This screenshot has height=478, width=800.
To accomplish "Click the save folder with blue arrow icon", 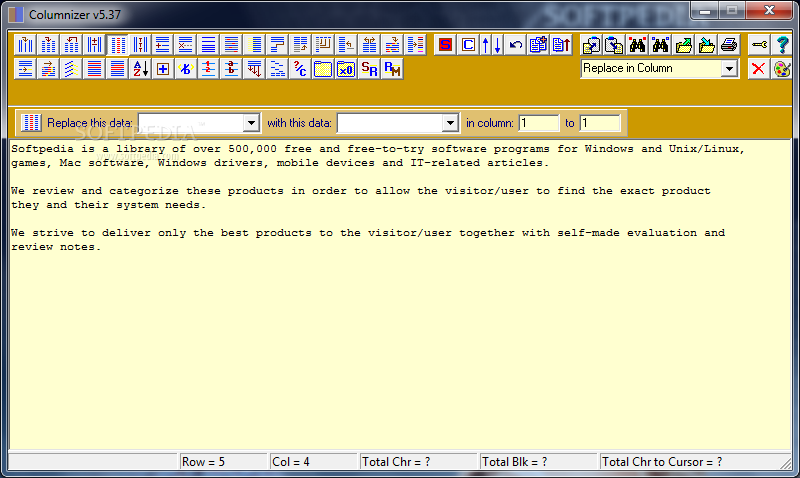I will (706, 45).
